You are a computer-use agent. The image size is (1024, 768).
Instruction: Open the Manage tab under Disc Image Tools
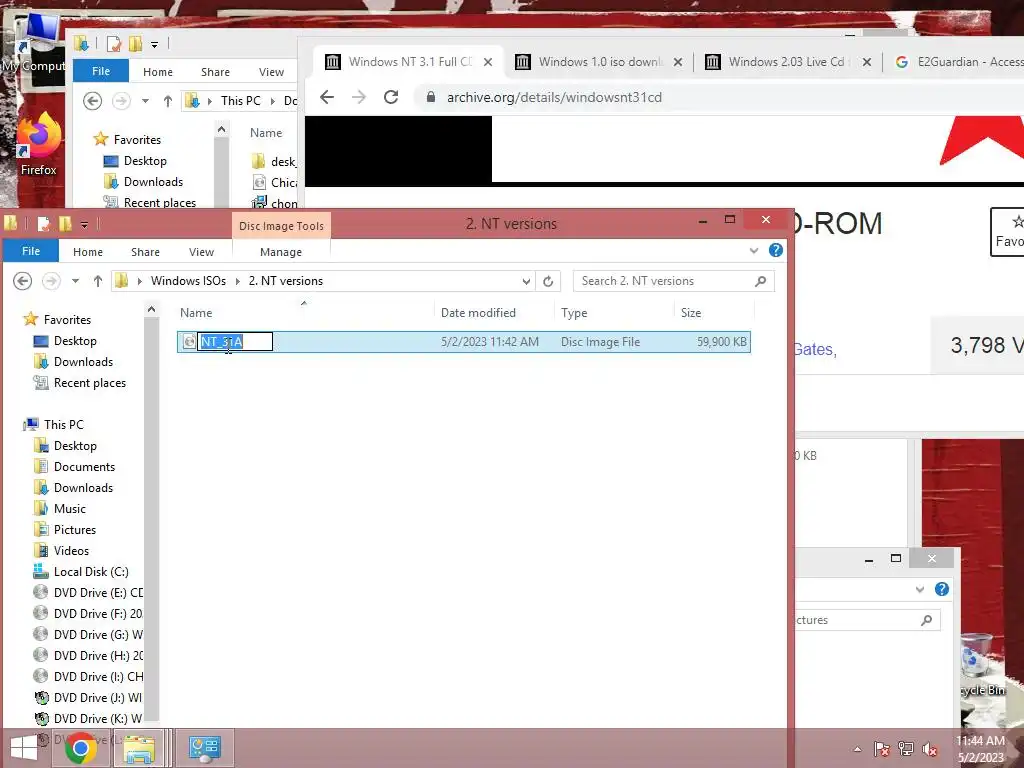coord(281,252)
